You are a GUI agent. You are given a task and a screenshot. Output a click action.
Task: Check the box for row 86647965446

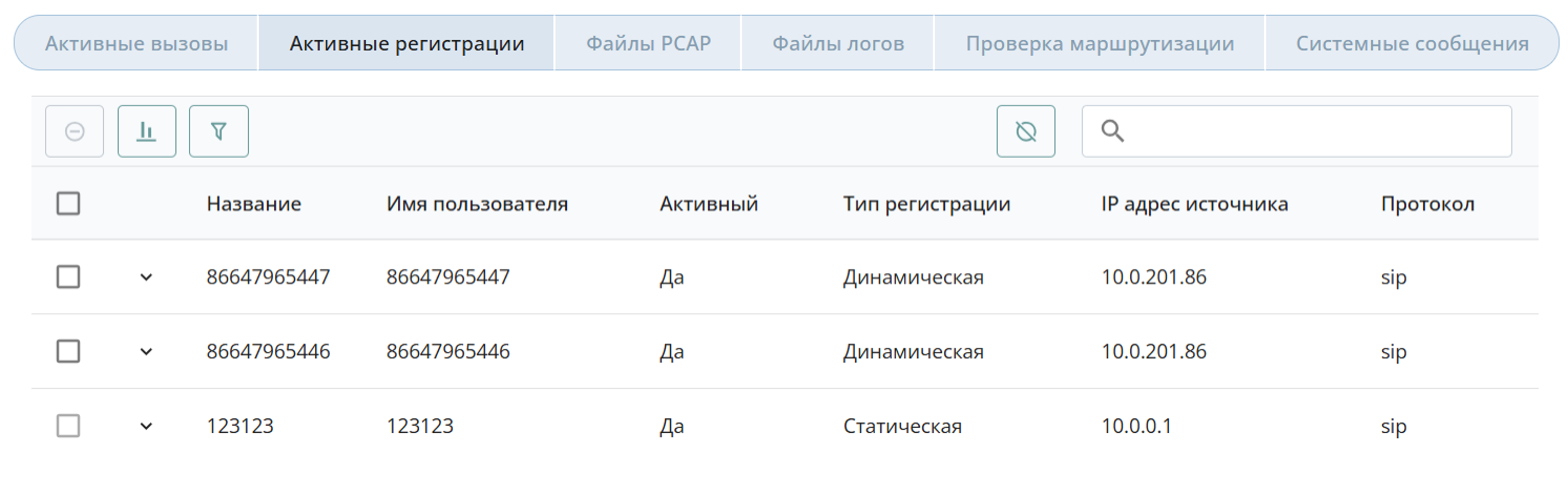68,351
